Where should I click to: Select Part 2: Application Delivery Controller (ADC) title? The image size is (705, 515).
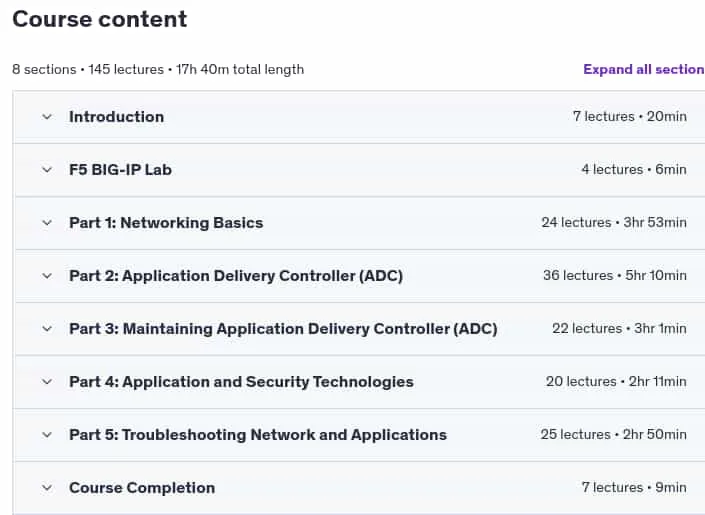pos(236,276)
